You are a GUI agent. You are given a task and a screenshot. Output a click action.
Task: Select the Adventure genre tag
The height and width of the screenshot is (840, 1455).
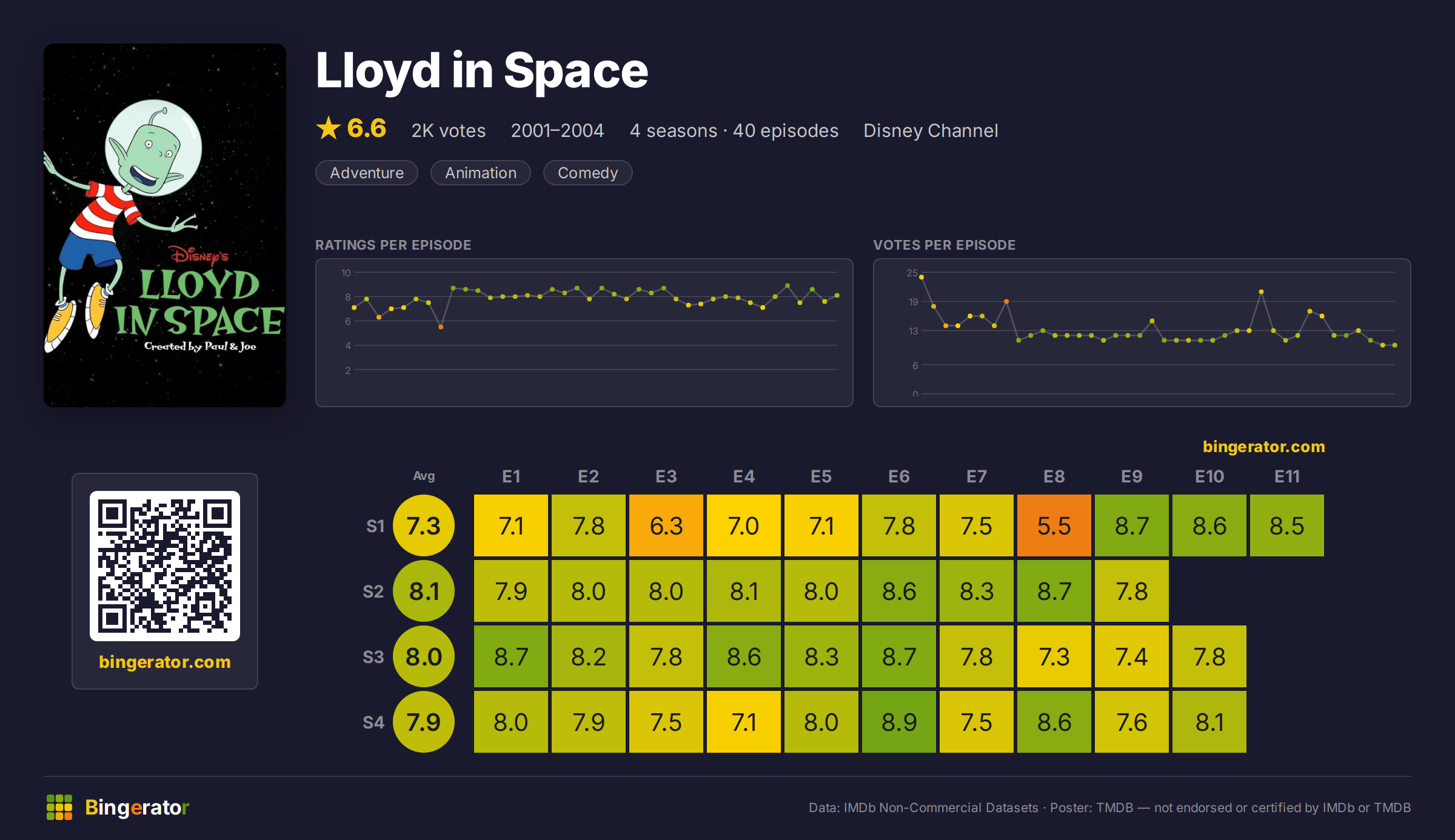[367, 173]
